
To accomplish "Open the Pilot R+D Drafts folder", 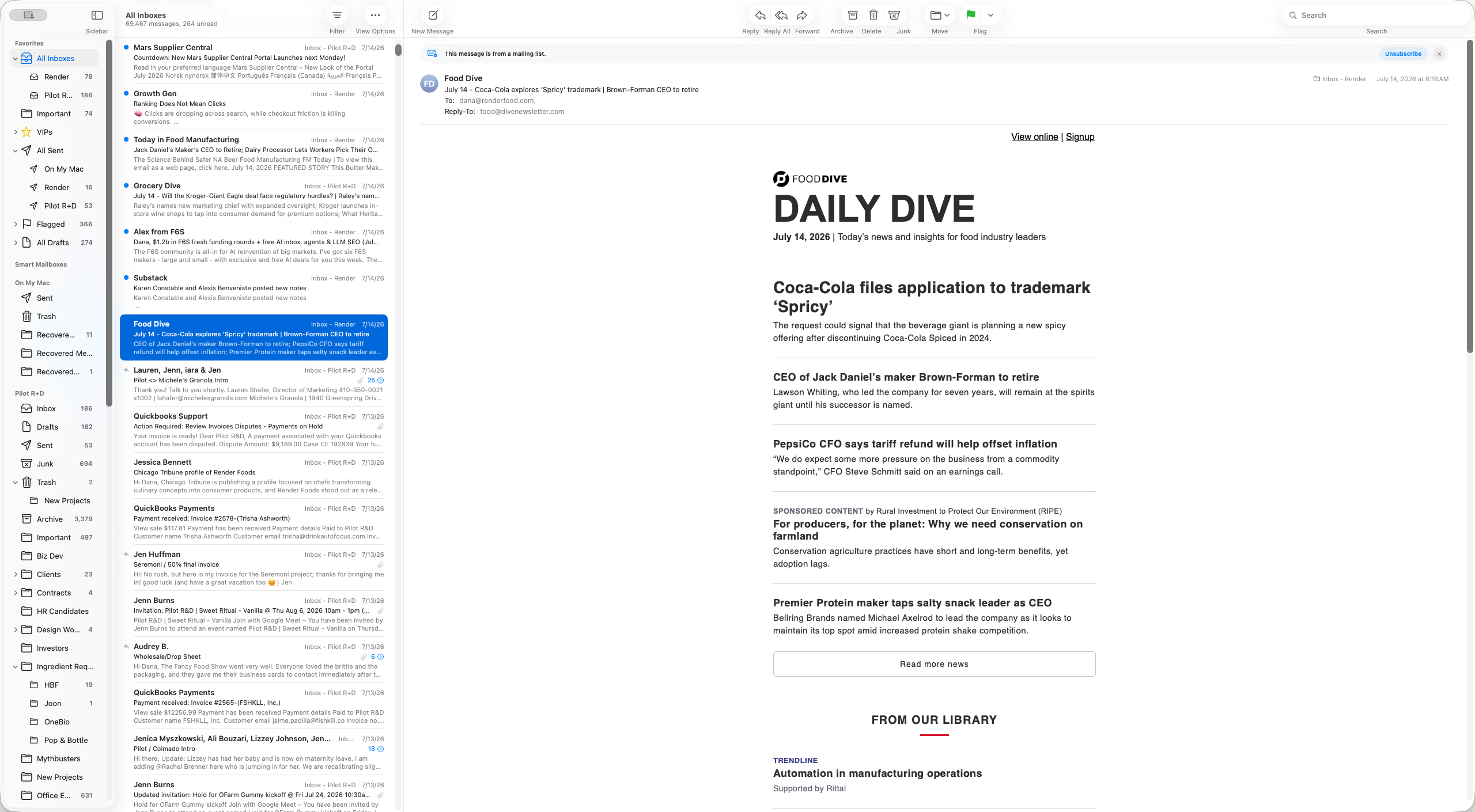I will [x=55, y=427].
